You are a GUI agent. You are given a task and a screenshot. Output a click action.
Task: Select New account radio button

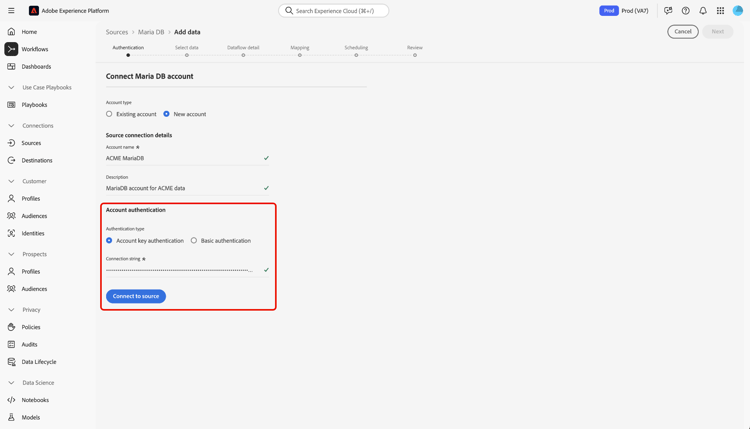(166, 114)
